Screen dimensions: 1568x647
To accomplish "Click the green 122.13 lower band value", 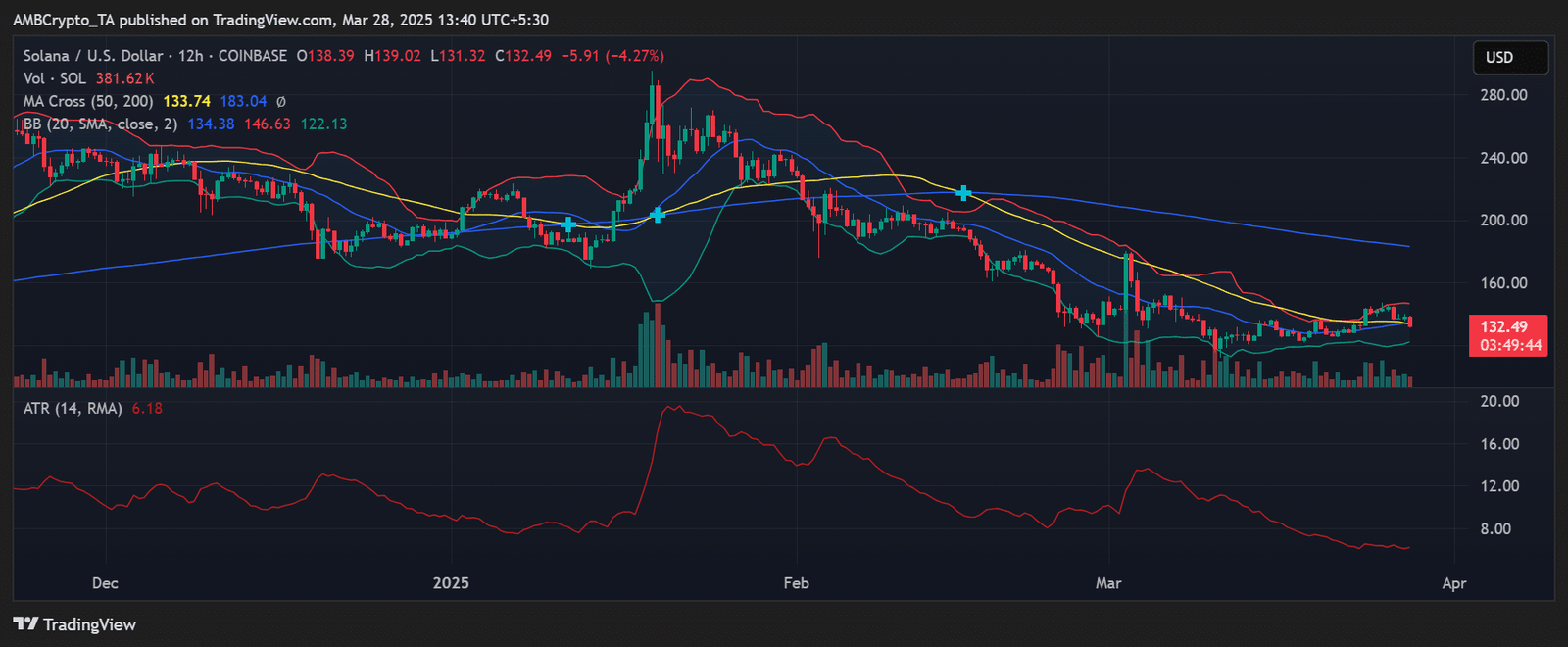I will [323, 124].
